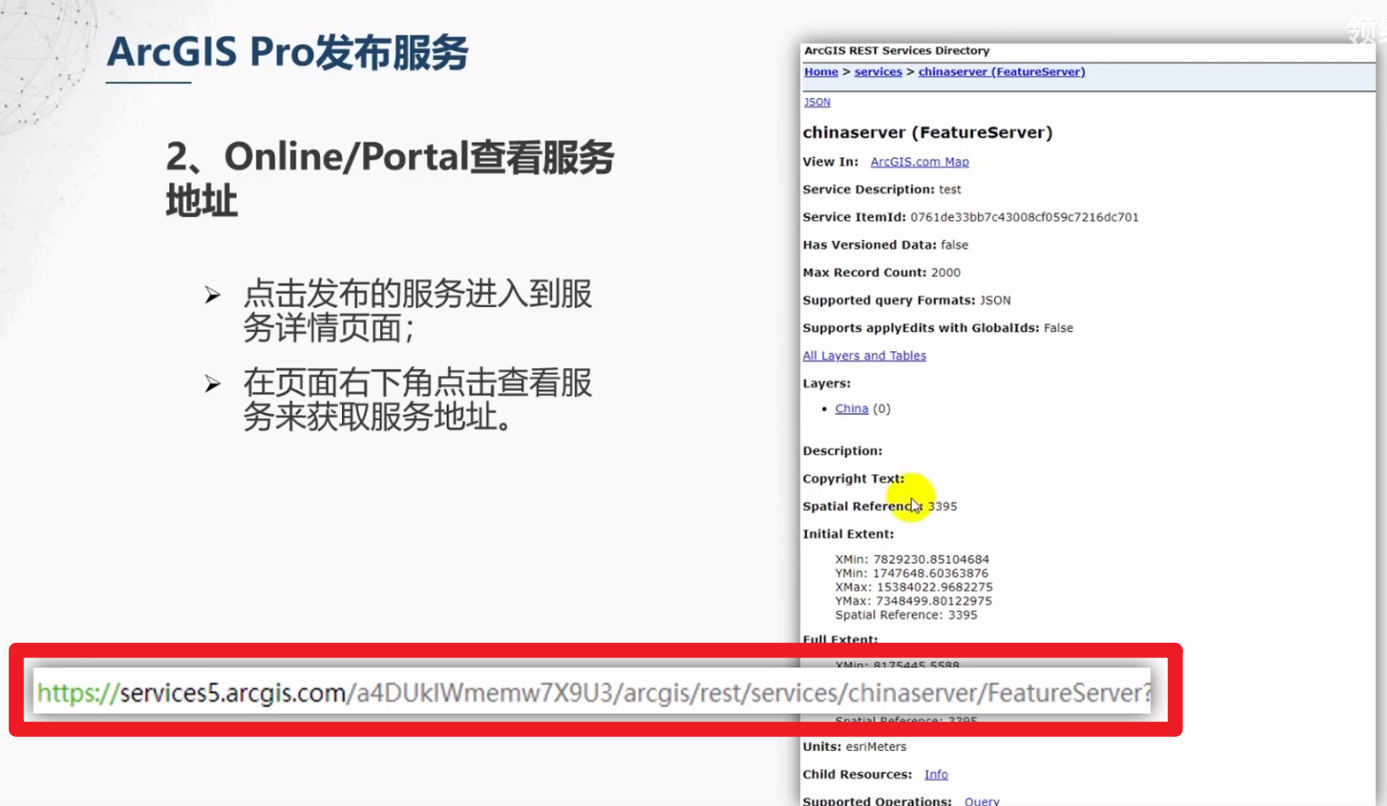Open the ArcGIS.com Map link

tap(919, 162)
